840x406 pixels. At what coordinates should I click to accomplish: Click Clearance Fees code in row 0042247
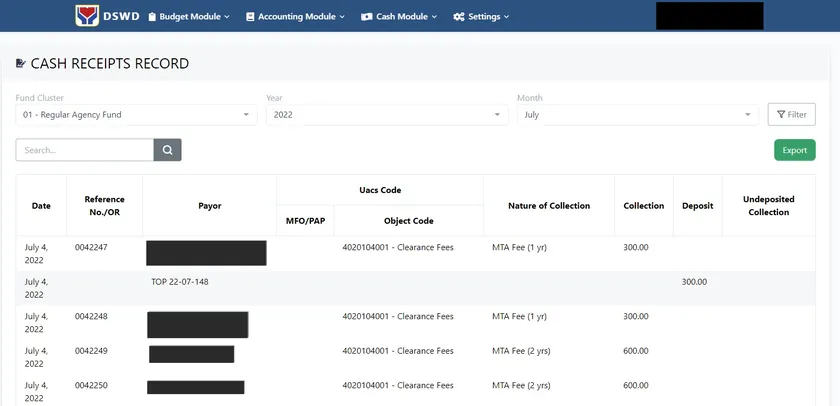[x=398, y=247]
